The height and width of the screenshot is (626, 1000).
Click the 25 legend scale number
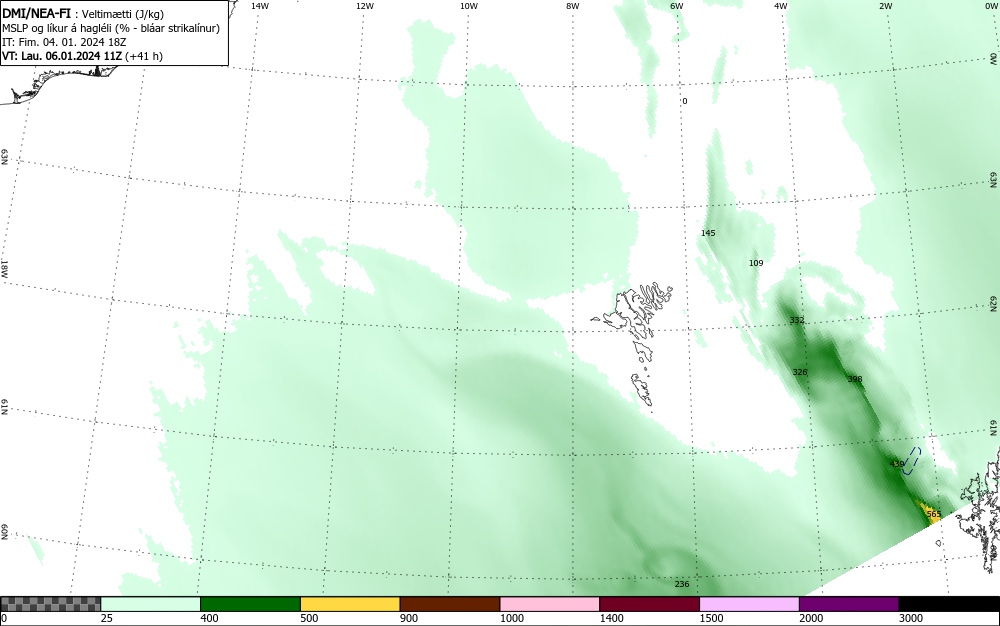click(107, 618)
